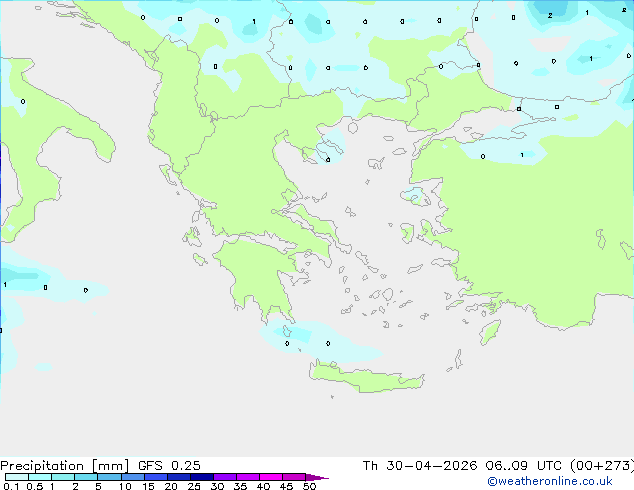Click the '15' legend scale label
634x490 pixels.
click(148, 486)
